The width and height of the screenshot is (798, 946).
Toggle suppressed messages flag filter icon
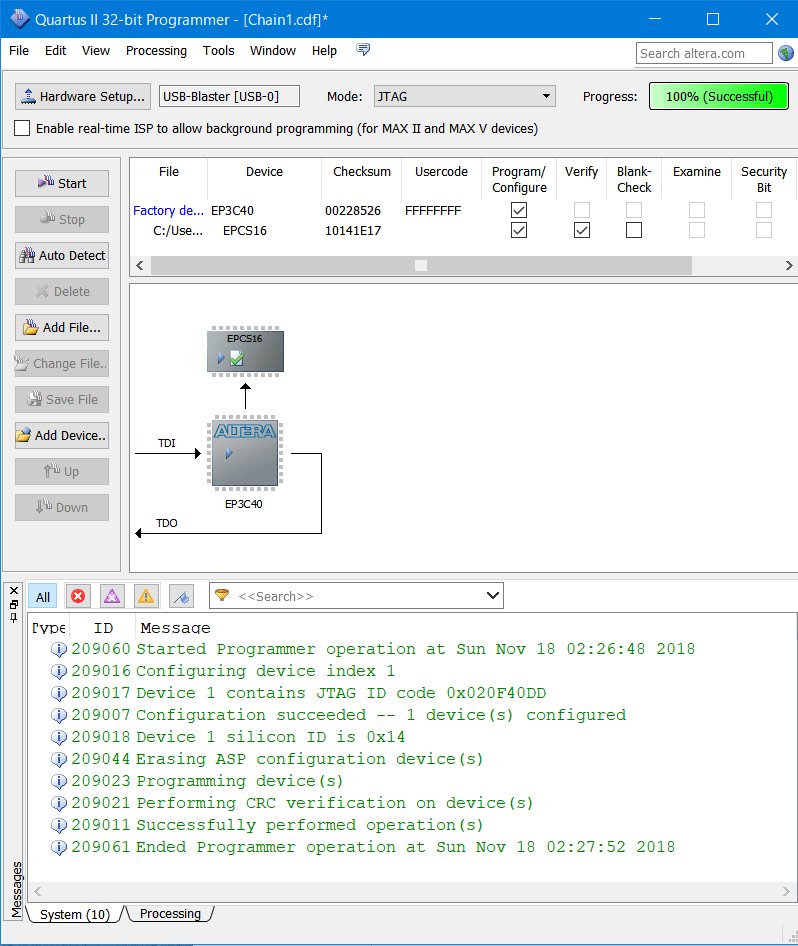[x=181, y=596]
